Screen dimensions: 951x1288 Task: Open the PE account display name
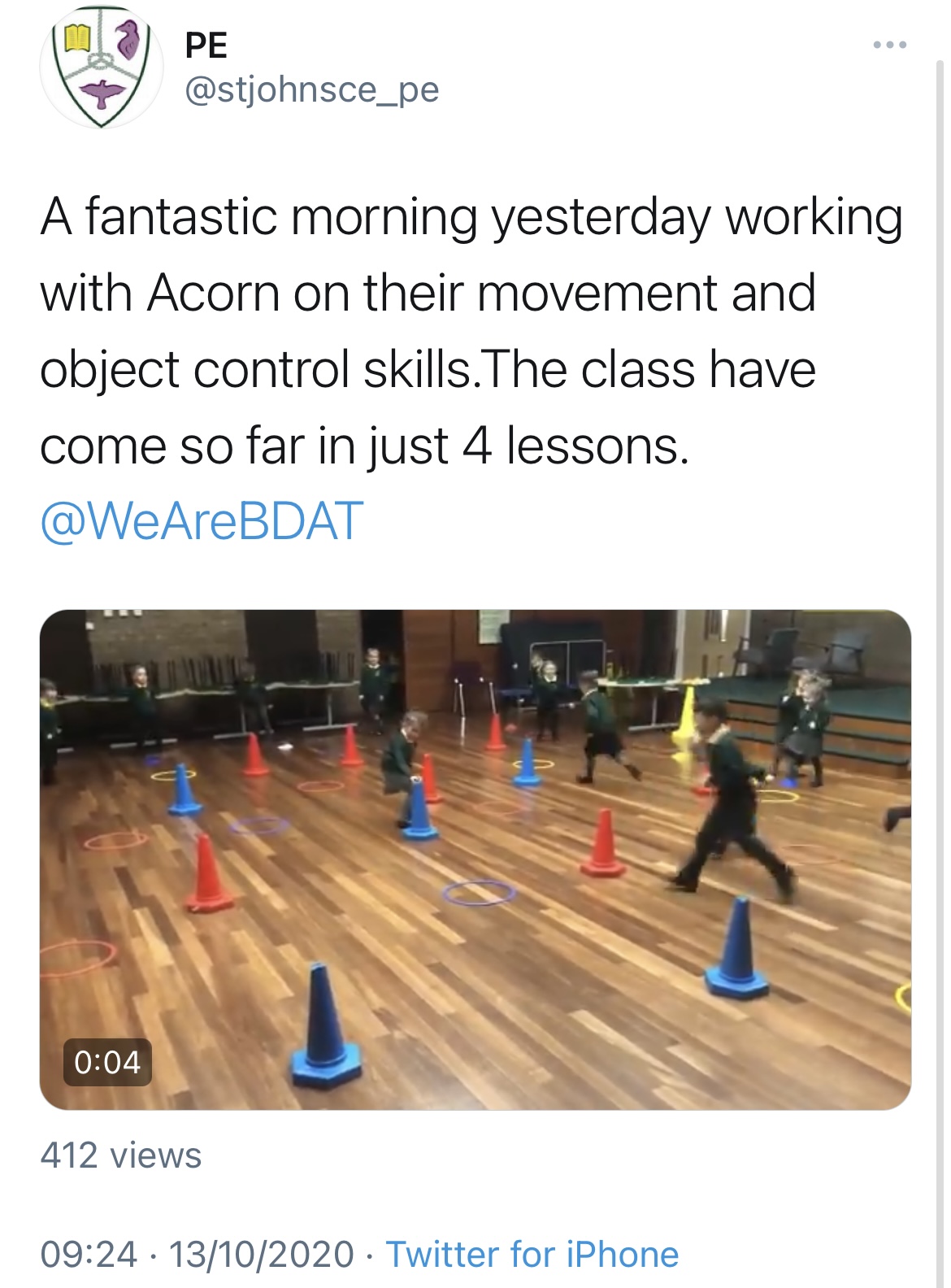coord(206,45)
